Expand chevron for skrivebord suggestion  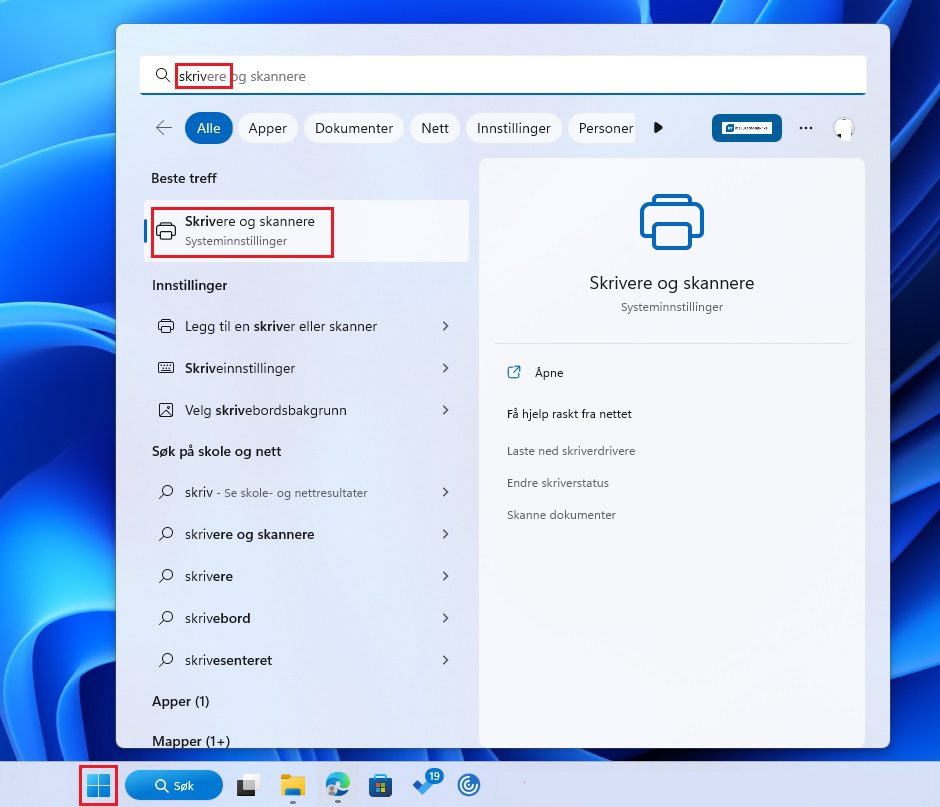click(445, 618)
